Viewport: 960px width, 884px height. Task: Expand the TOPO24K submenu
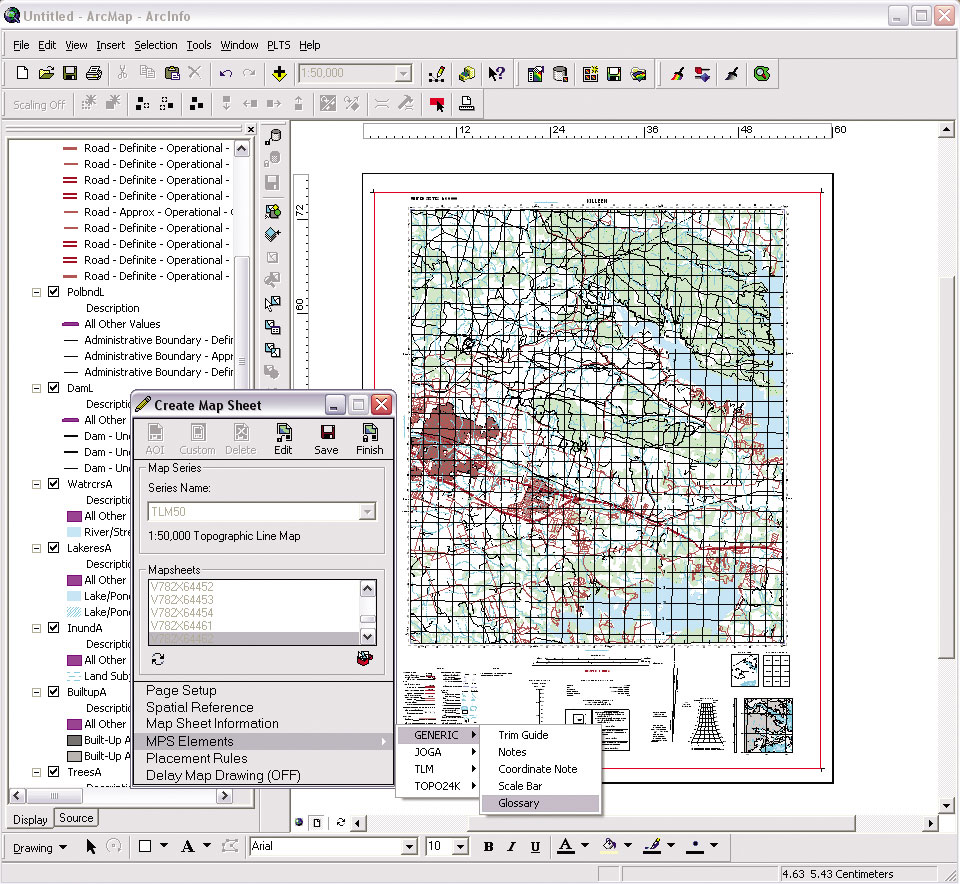point(438,786)
